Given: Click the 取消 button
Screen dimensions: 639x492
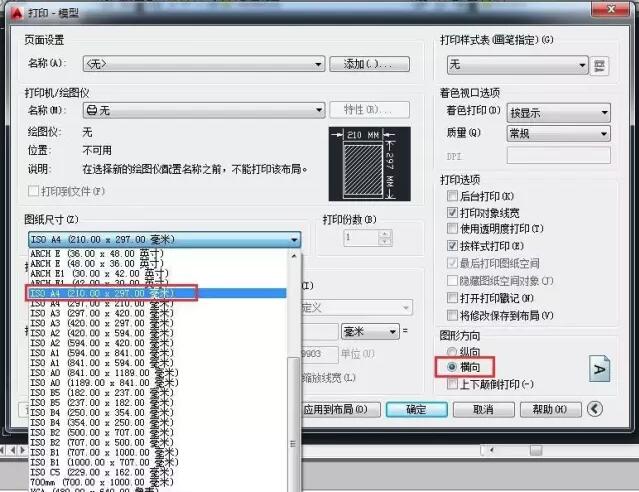Looking at the screenshot, I should coord(483,409).
